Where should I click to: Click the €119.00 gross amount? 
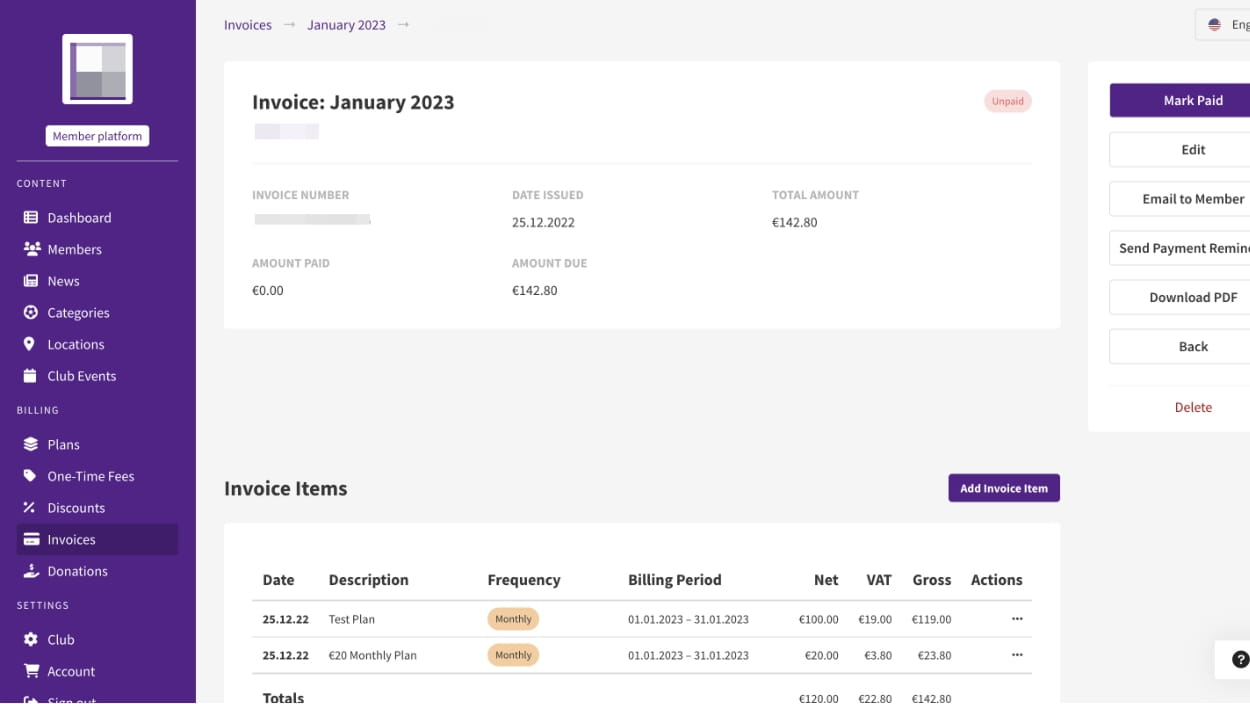(931, 619)
